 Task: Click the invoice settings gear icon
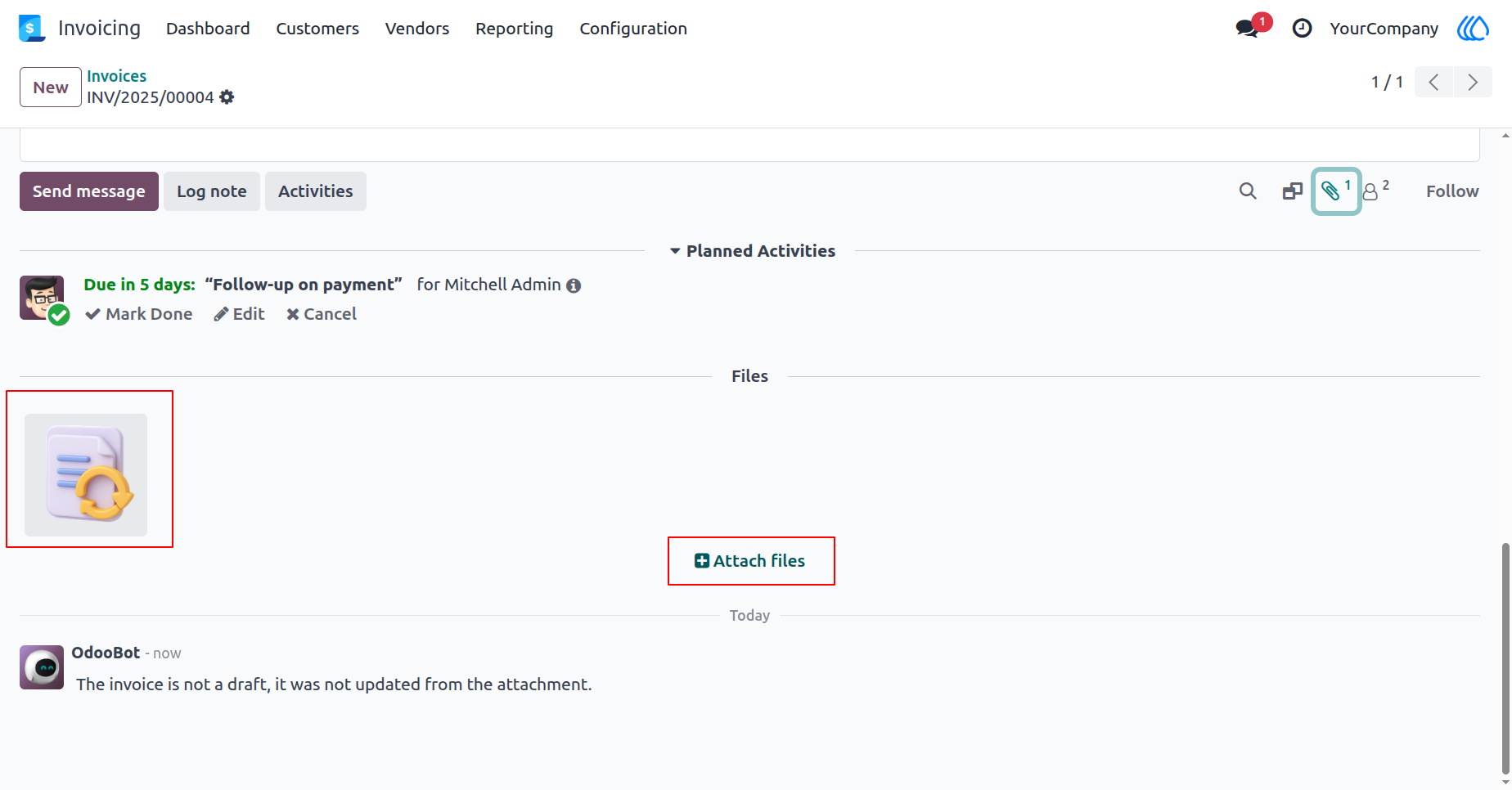coord(227,97)
